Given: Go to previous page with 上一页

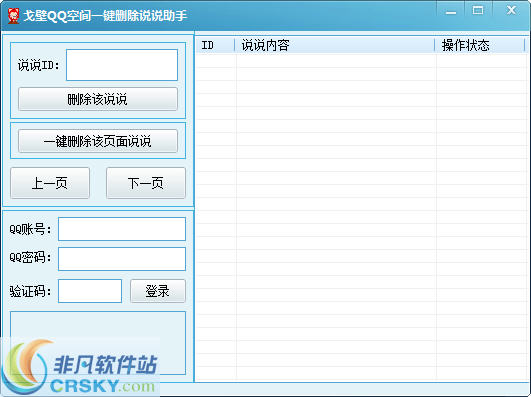Looking at the screenshot, I should pos(50,183).
